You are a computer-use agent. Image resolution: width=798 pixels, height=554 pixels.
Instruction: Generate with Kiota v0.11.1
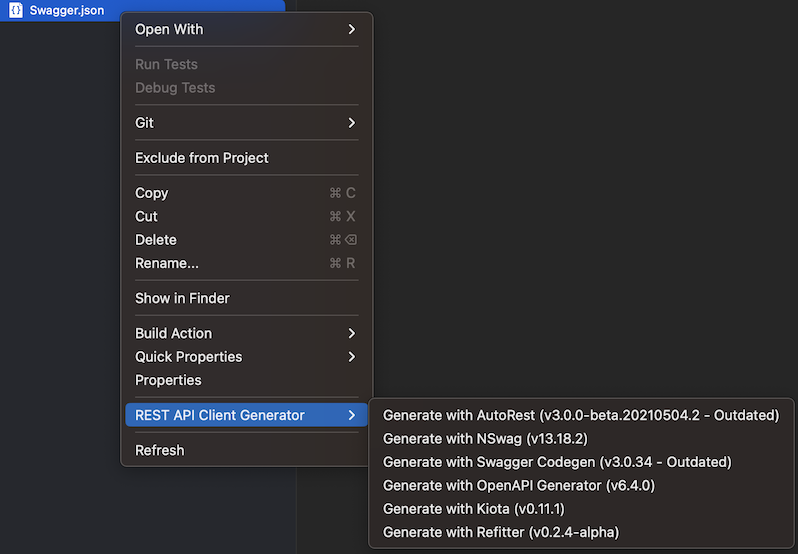(581, 509)
